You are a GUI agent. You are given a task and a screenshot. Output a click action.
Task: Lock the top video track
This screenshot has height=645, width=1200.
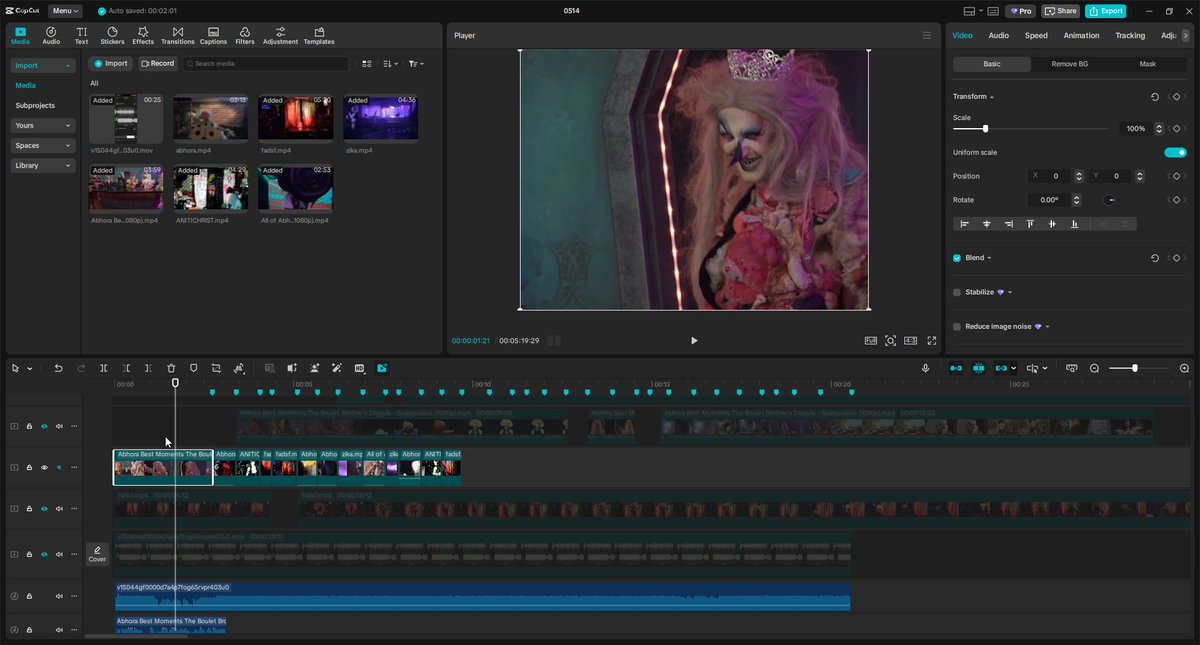(29, 426)
